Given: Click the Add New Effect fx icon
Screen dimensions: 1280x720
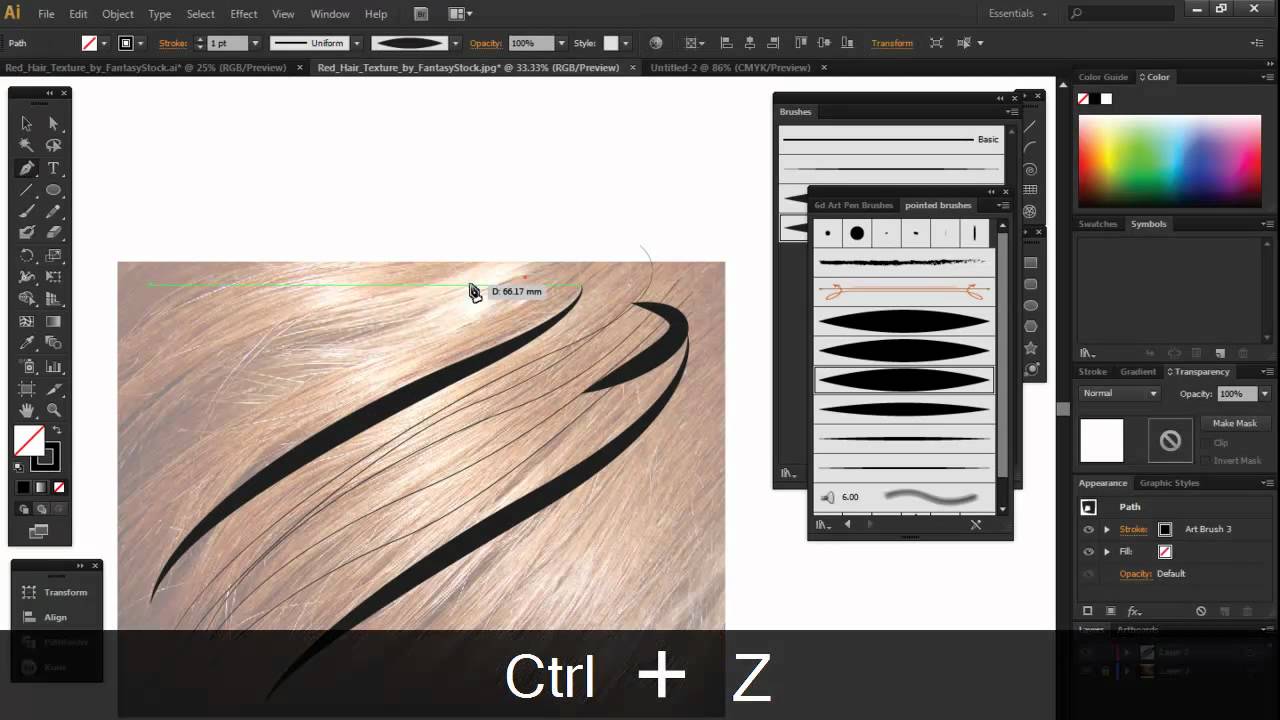Looking at the screenshot, I should 1134,611.
